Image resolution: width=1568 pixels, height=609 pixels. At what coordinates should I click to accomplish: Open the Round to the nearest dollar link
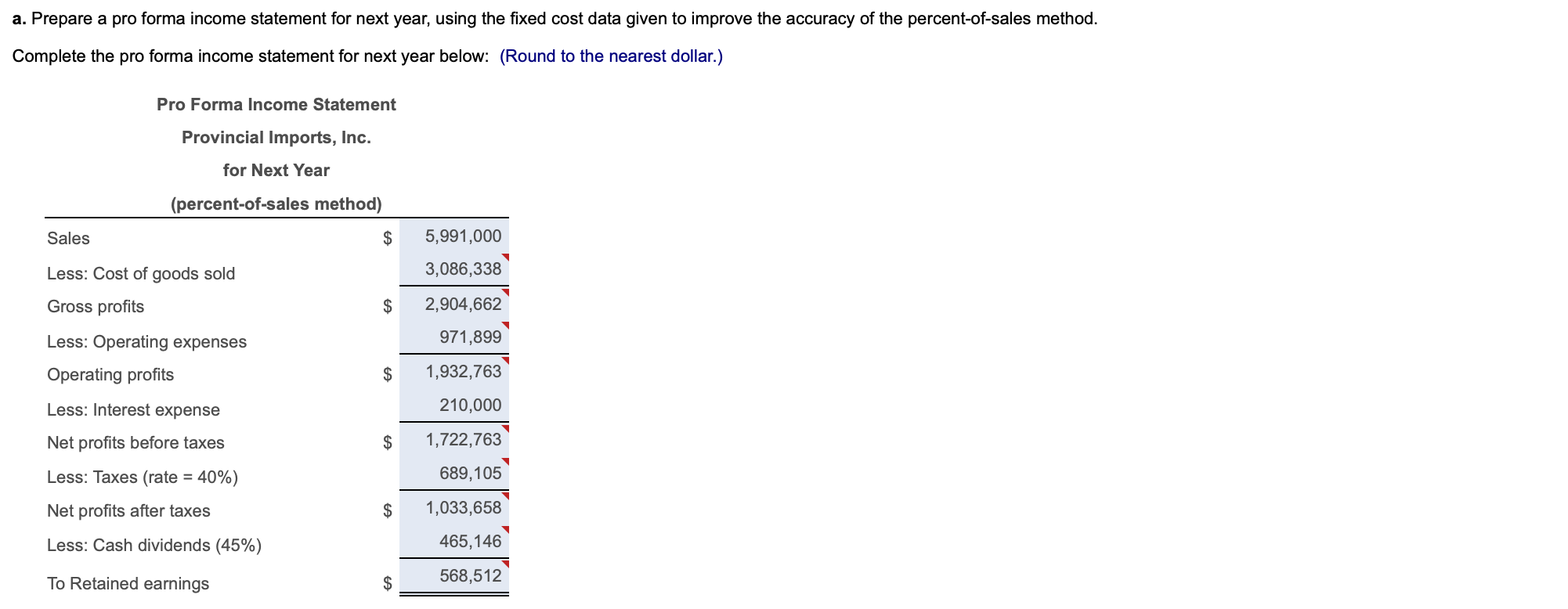coord(612,56)
